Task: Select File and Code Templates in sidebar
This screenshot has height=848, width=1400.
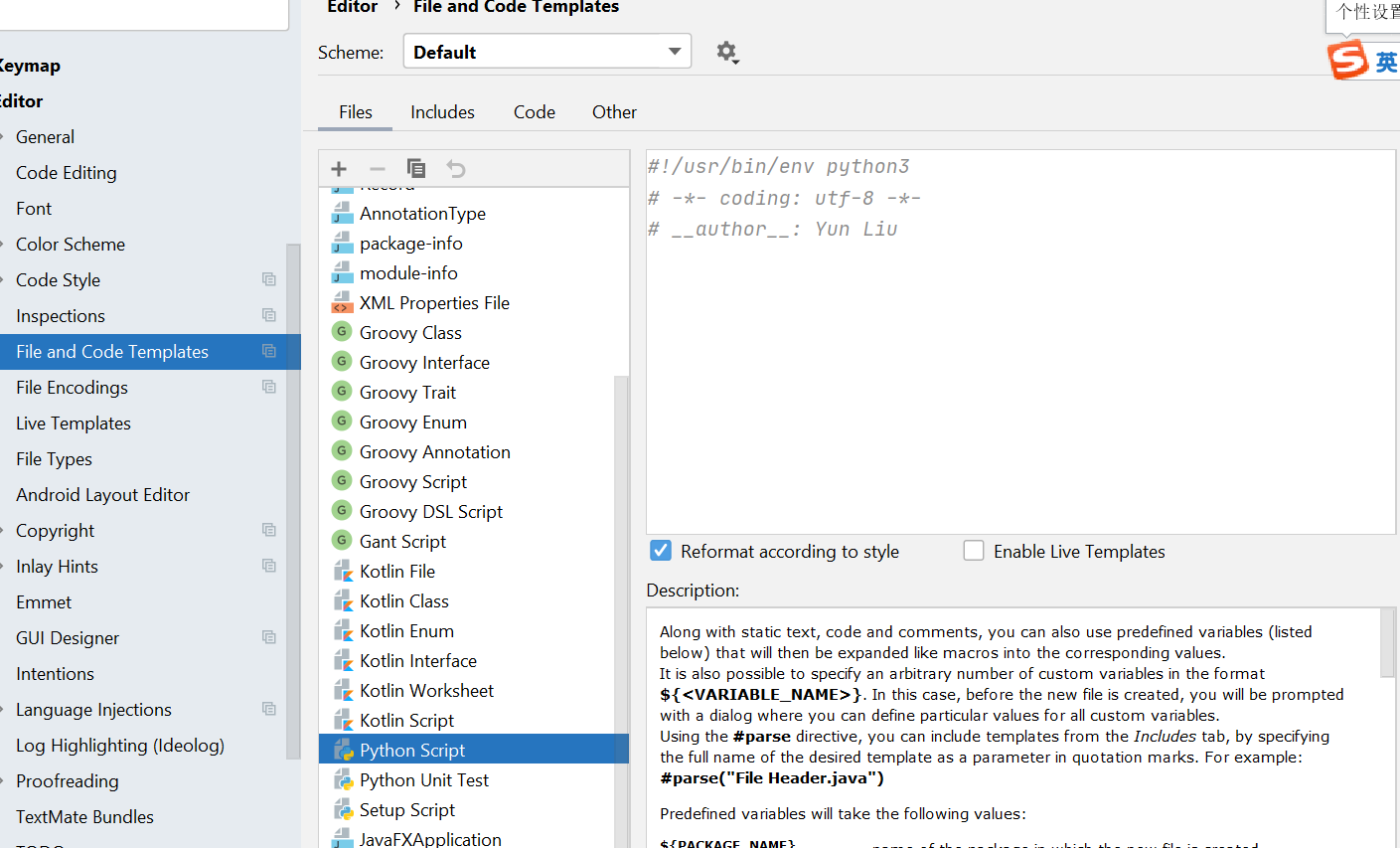Action: [x=150, y=352]
